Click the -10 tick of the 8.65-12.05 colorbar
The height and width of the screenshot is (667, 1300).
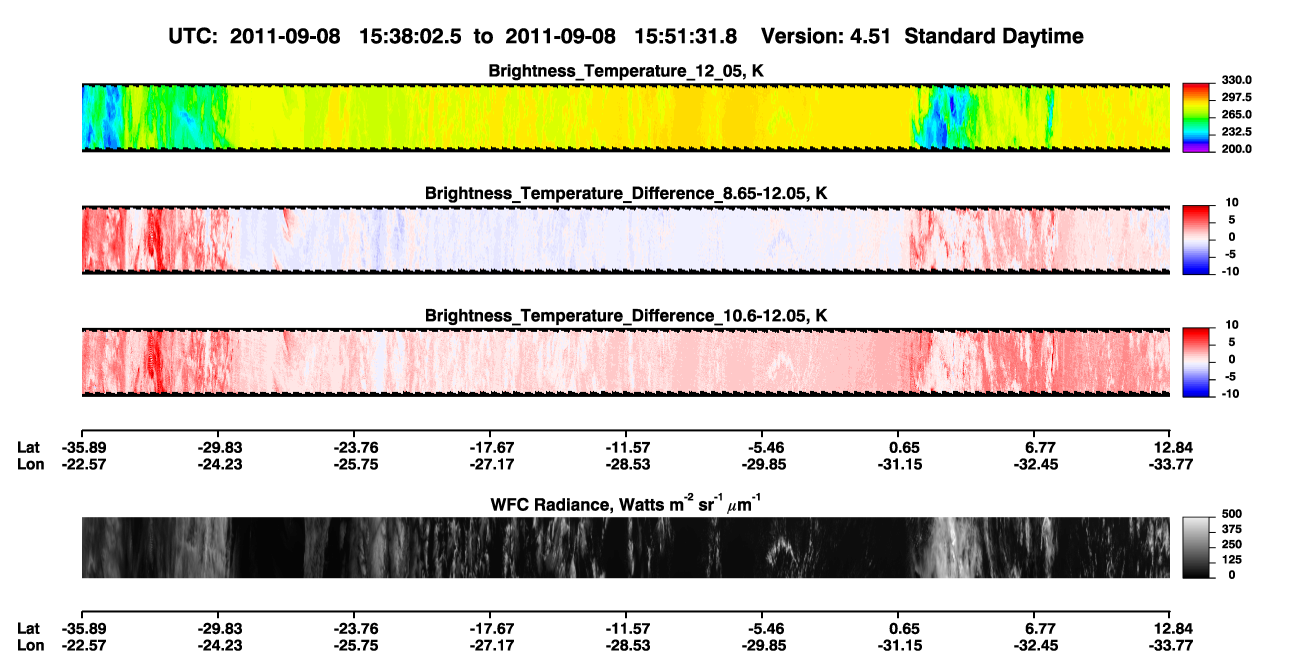click(1232, 271)
